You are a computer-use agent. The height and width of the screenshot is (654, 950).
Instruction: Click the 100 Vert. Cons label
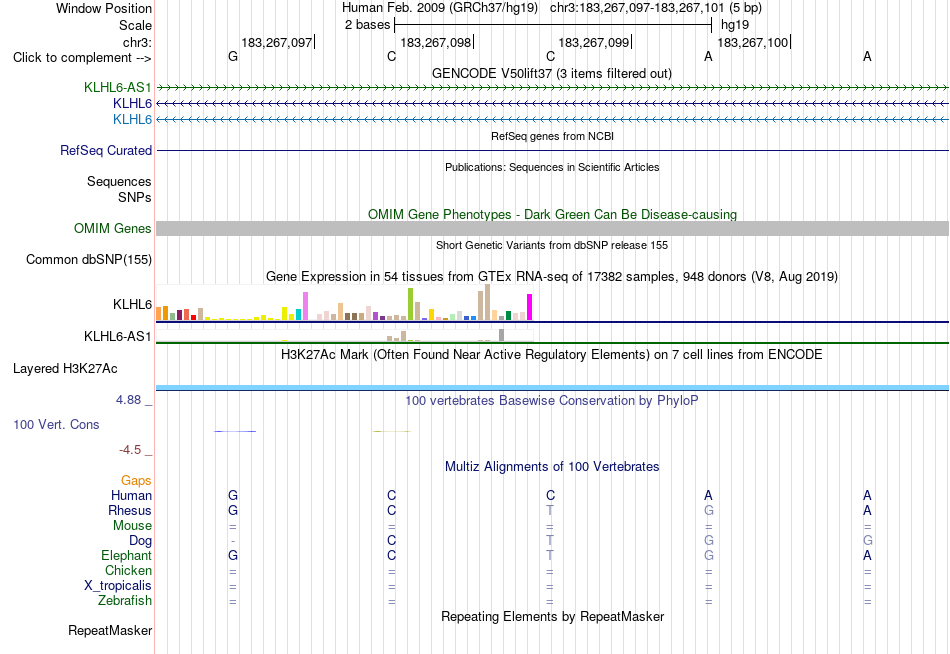click(56, 424)
